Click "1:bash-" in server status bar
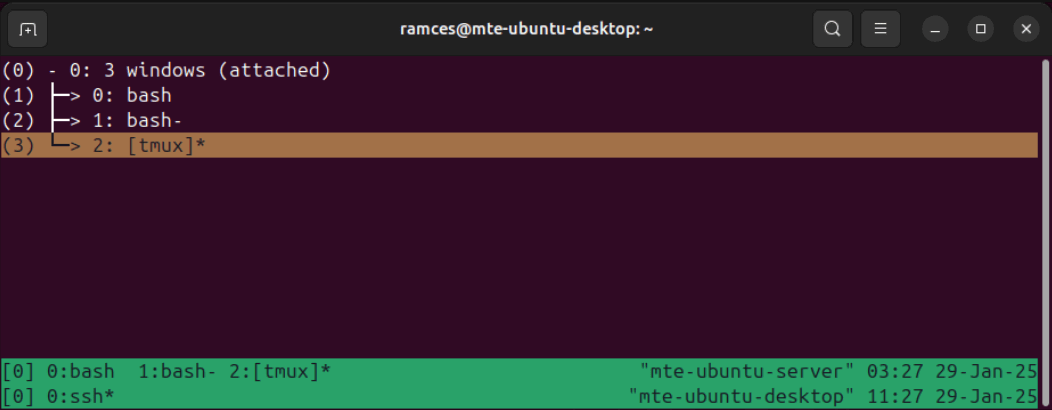Screen dimensions: 1052x410 [x=177, y=371]
